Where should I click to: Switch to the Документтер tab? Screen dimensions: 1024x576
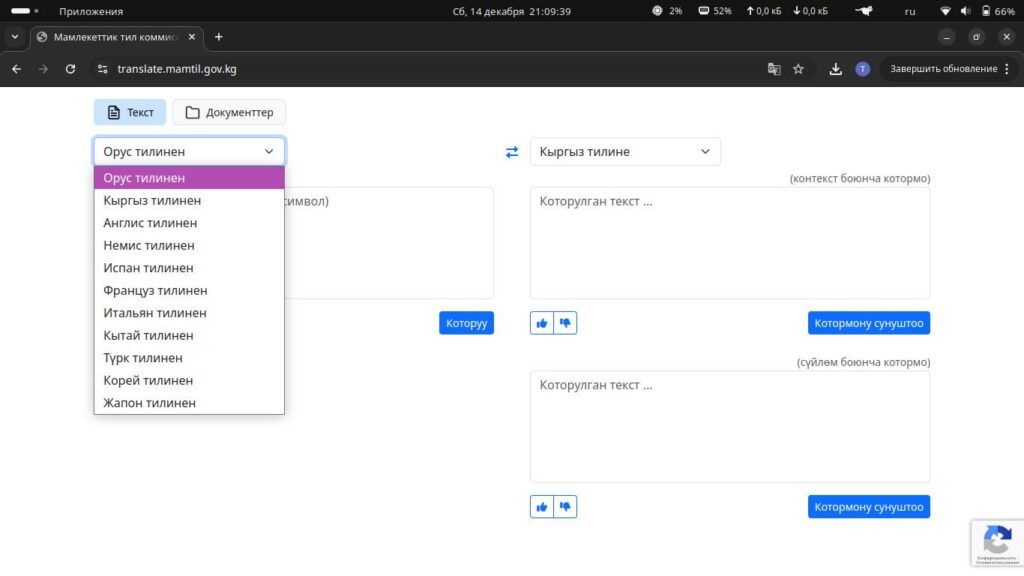click(x=229, y=112)
